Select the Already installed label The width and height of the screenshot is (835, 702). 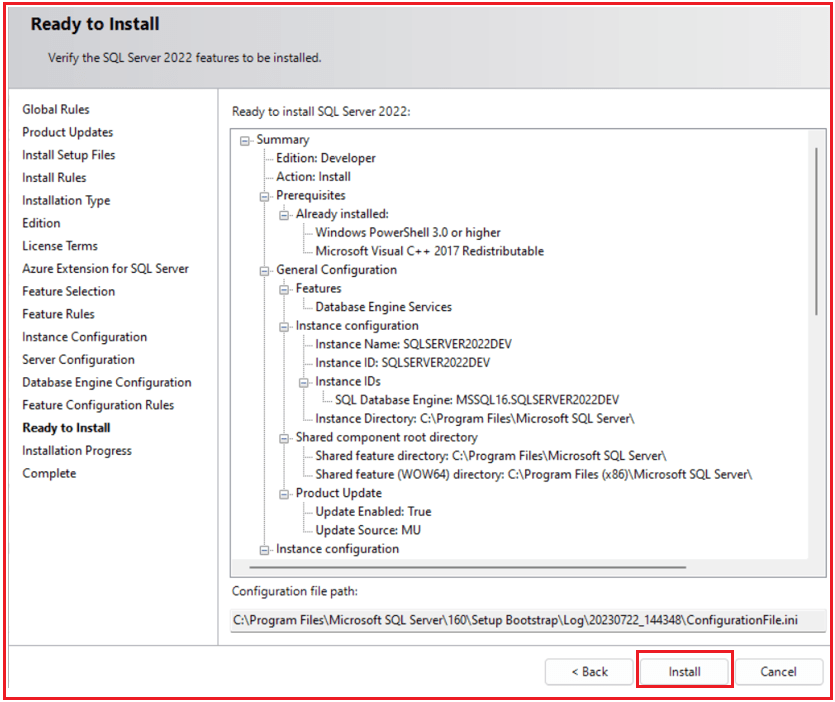(342, 214)
